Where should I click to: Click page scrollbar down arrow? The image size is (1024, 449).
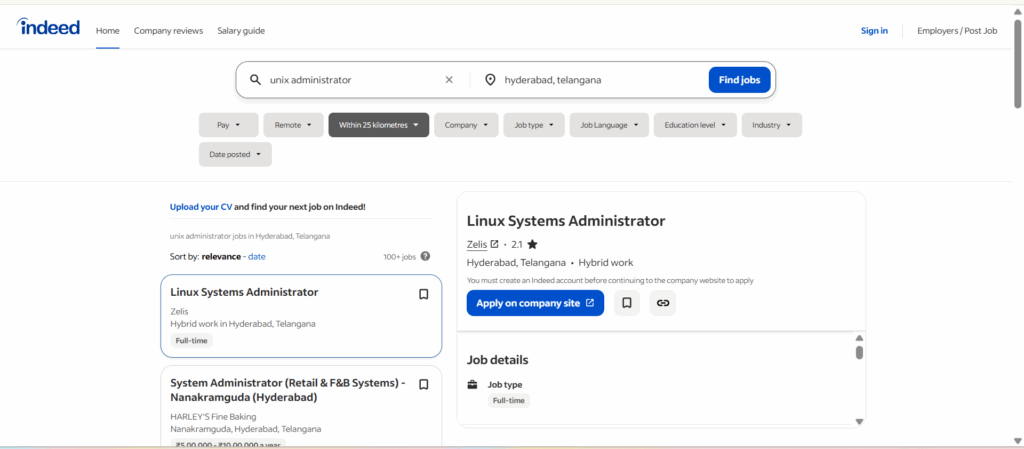click(x=1017, y=440)
